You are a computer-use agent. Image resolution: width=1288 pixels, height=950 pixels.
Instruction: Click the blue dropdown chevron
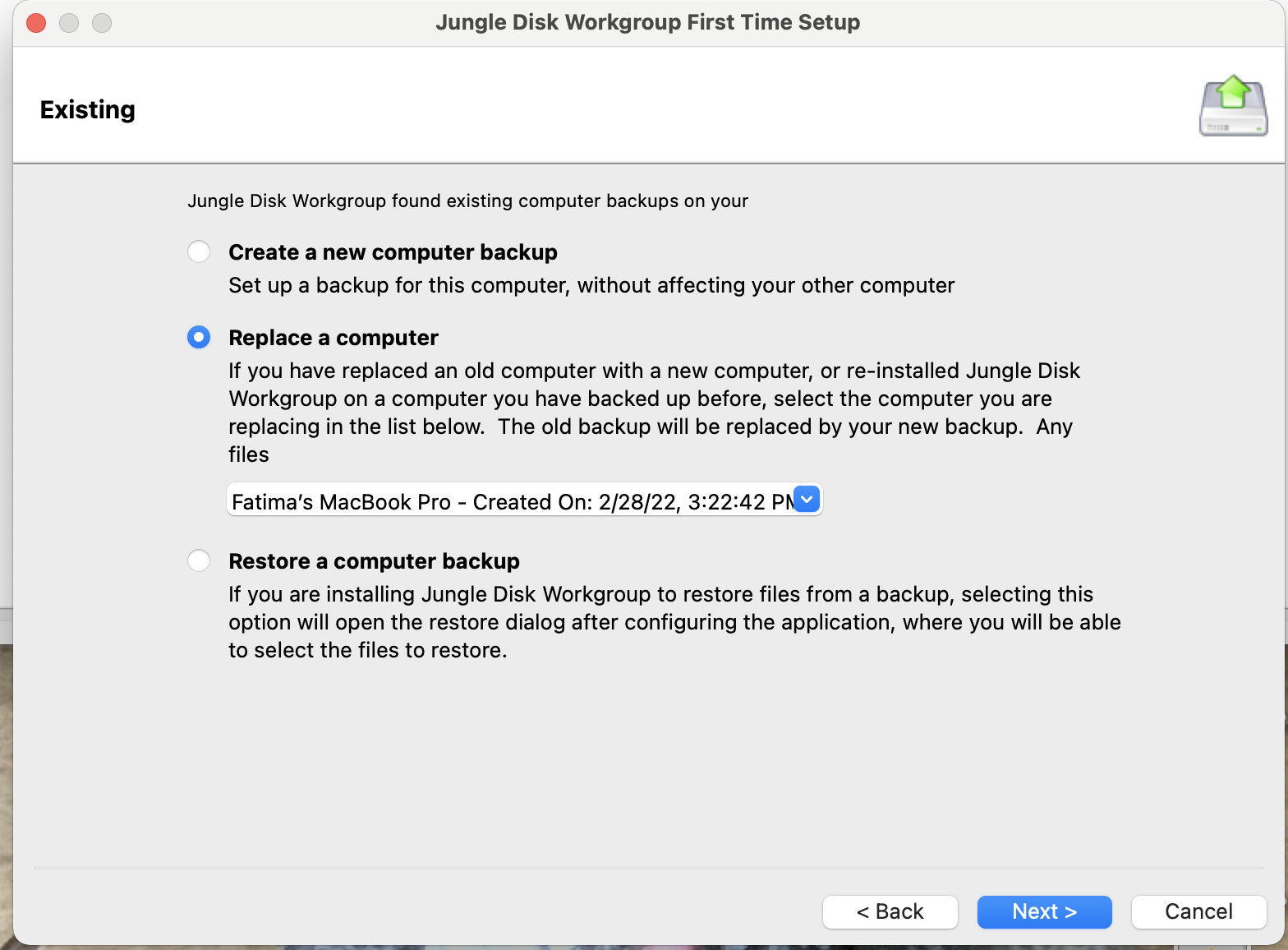806,499
